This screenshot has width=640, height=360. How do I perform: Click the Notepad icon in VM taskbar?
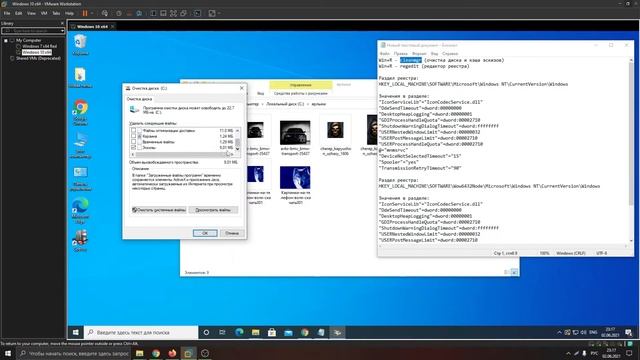321,333
